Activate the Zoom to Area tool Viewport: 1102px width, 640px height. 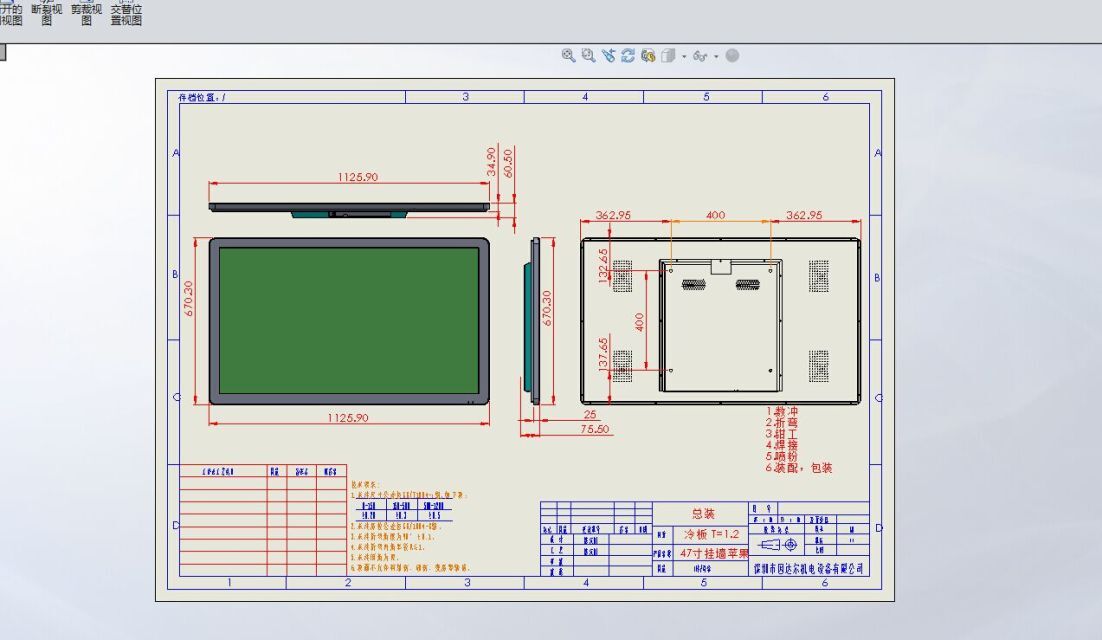(x=588, y=56)
